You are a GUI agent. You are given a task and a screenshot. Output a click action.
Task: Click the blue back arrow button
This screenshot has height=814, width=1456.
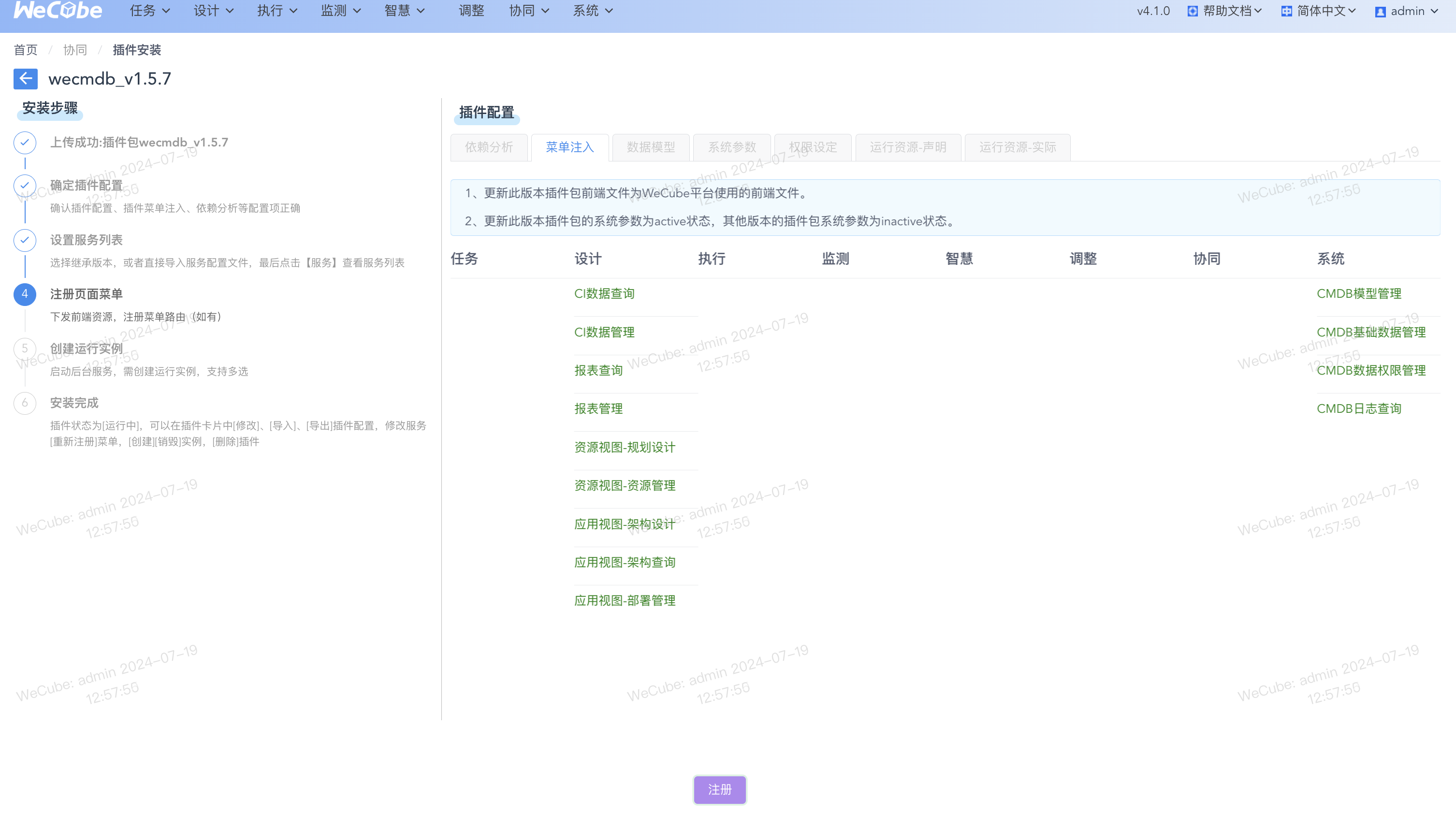[26, 79]
